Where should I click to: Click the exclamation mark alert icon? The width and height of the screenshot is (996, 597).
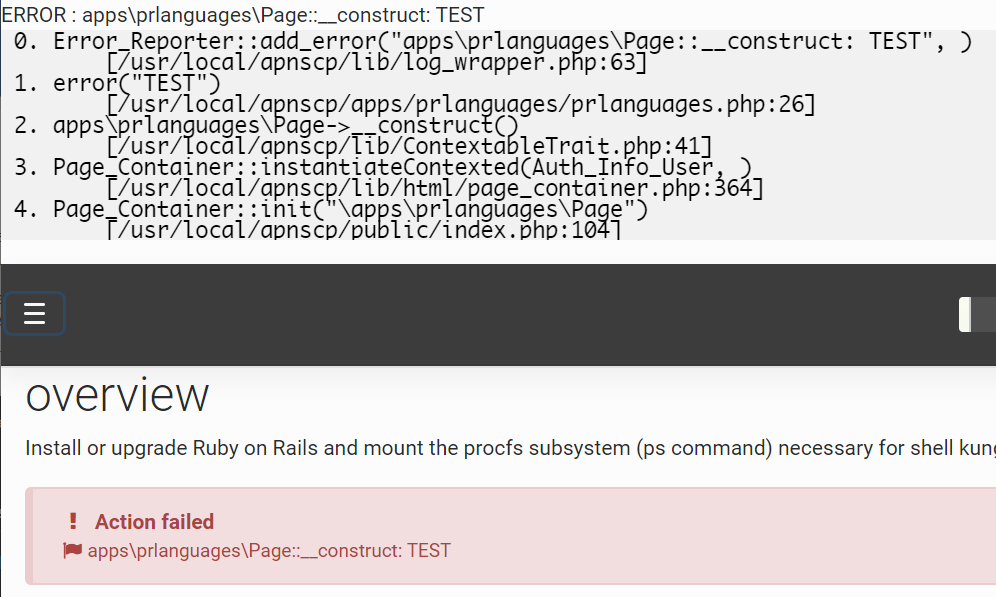(73, 521)
